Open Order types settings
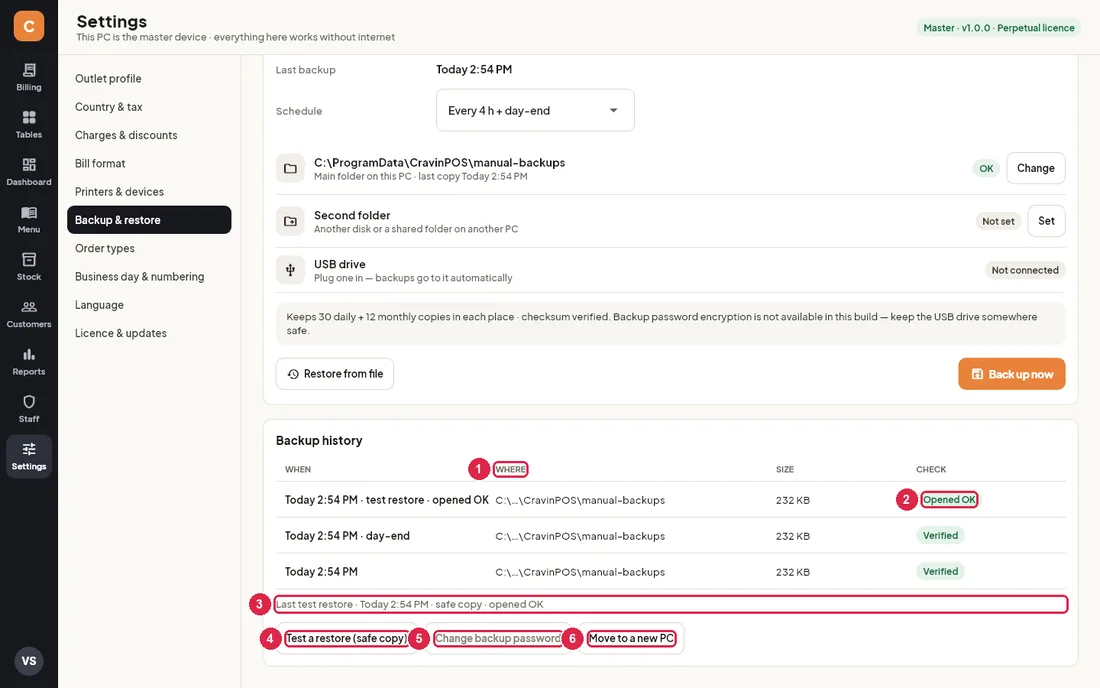The image size is (1100, 688). [149, 248]
